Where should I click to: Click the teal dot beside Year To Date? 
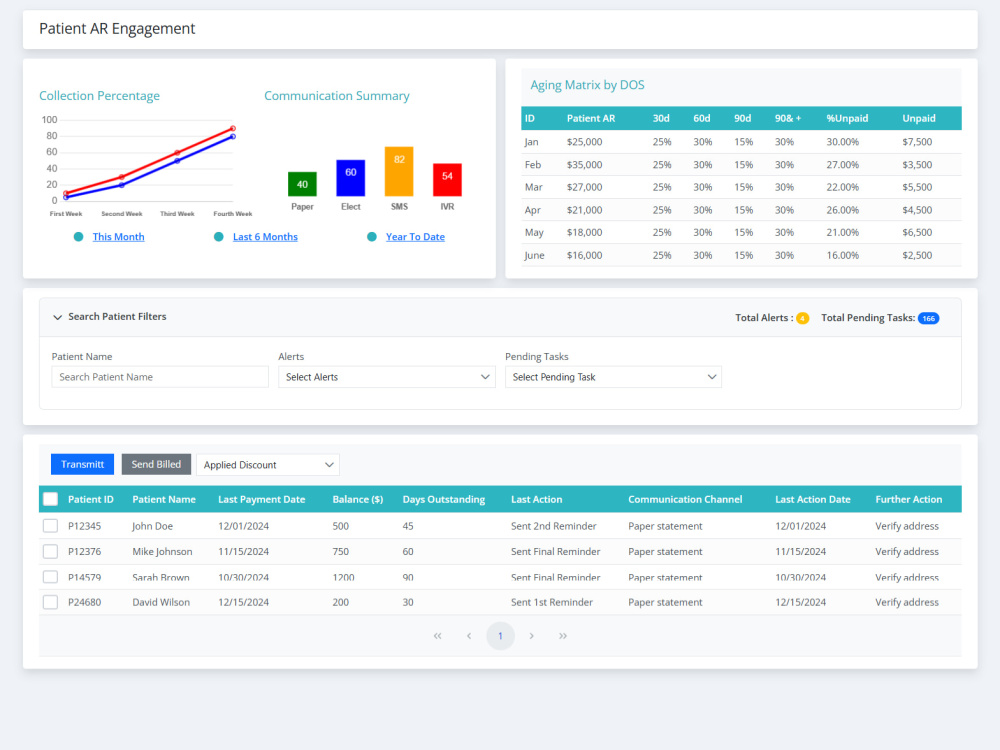372,237
